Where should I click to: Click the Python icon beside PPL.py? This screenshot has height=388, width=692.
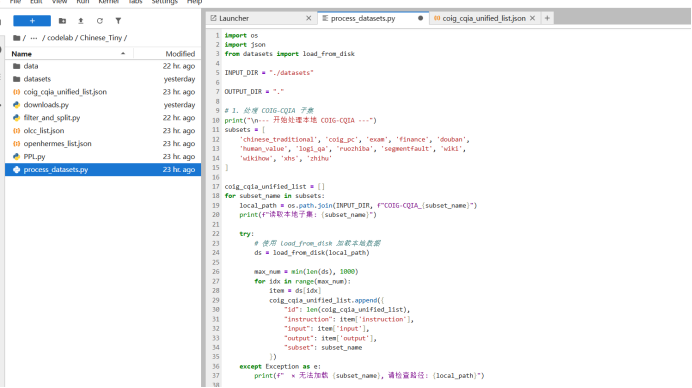pos(17,157)
